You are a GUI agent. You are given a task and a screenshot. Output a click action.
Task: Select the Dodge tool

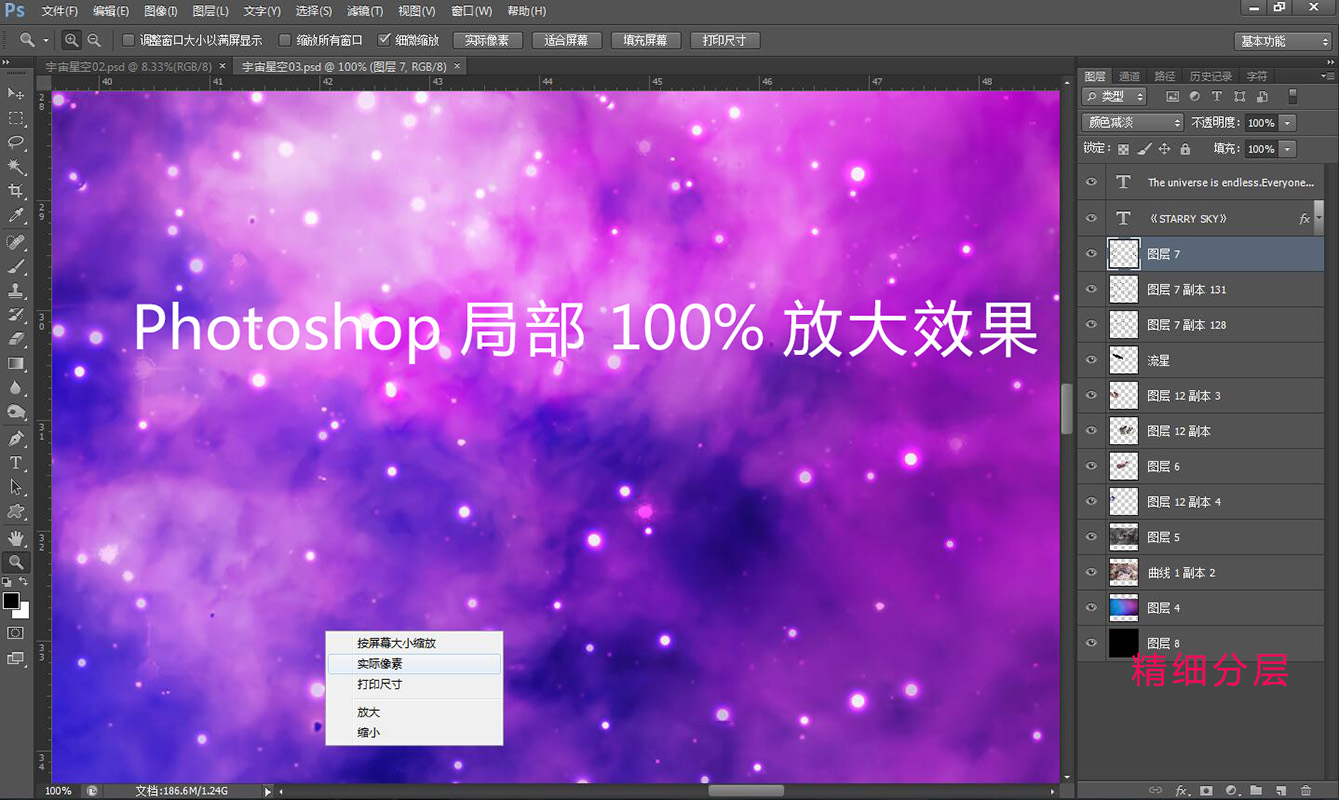(16, 411)
